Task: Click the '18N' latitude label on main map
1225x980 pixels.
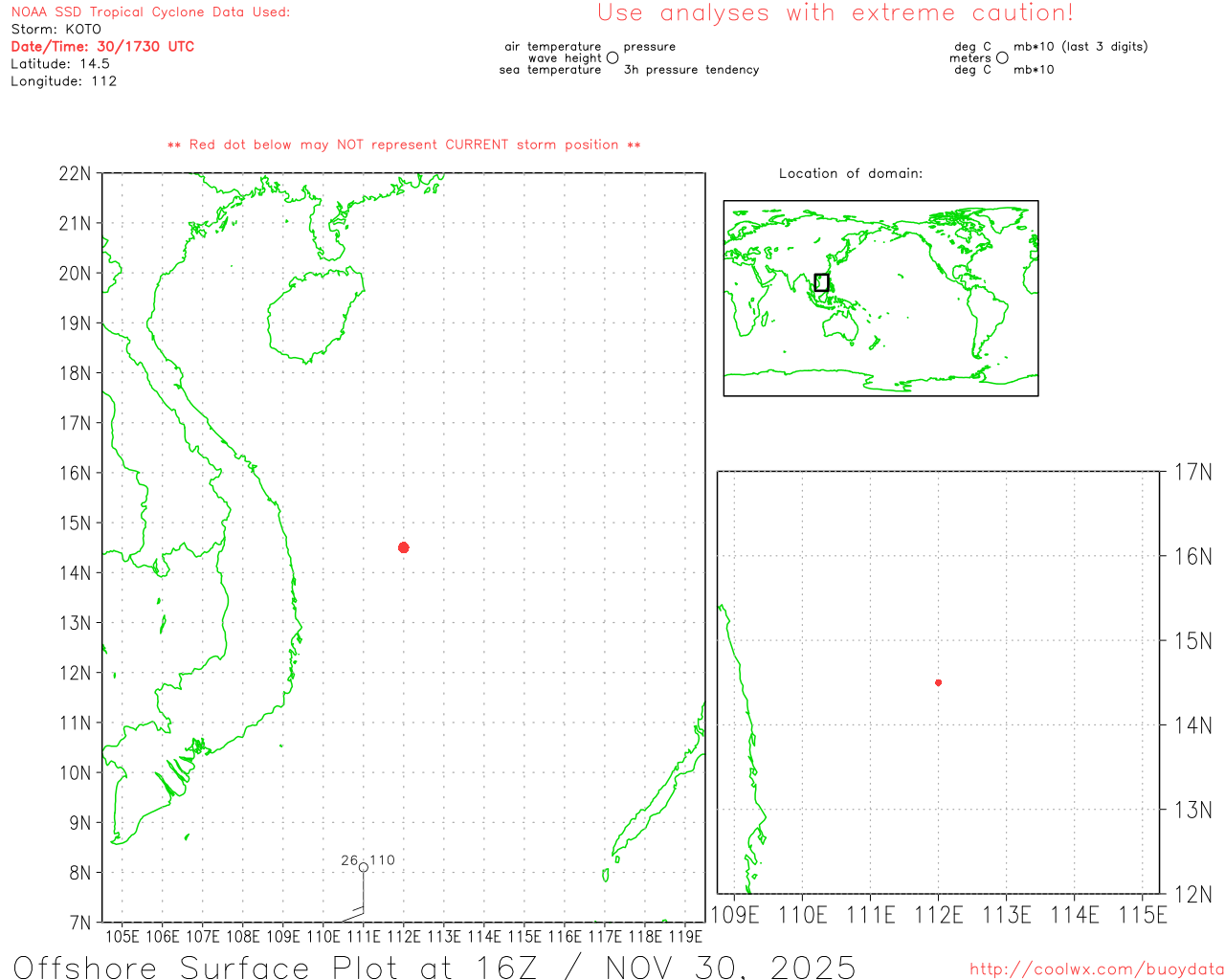Action: (x=75, y=373)
